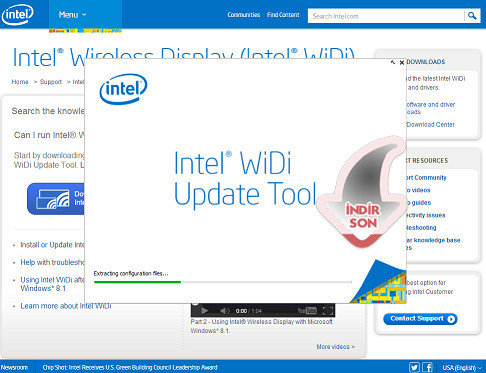486x373 pixels.
Task: Mute the video volume icon
Action: 225,311
